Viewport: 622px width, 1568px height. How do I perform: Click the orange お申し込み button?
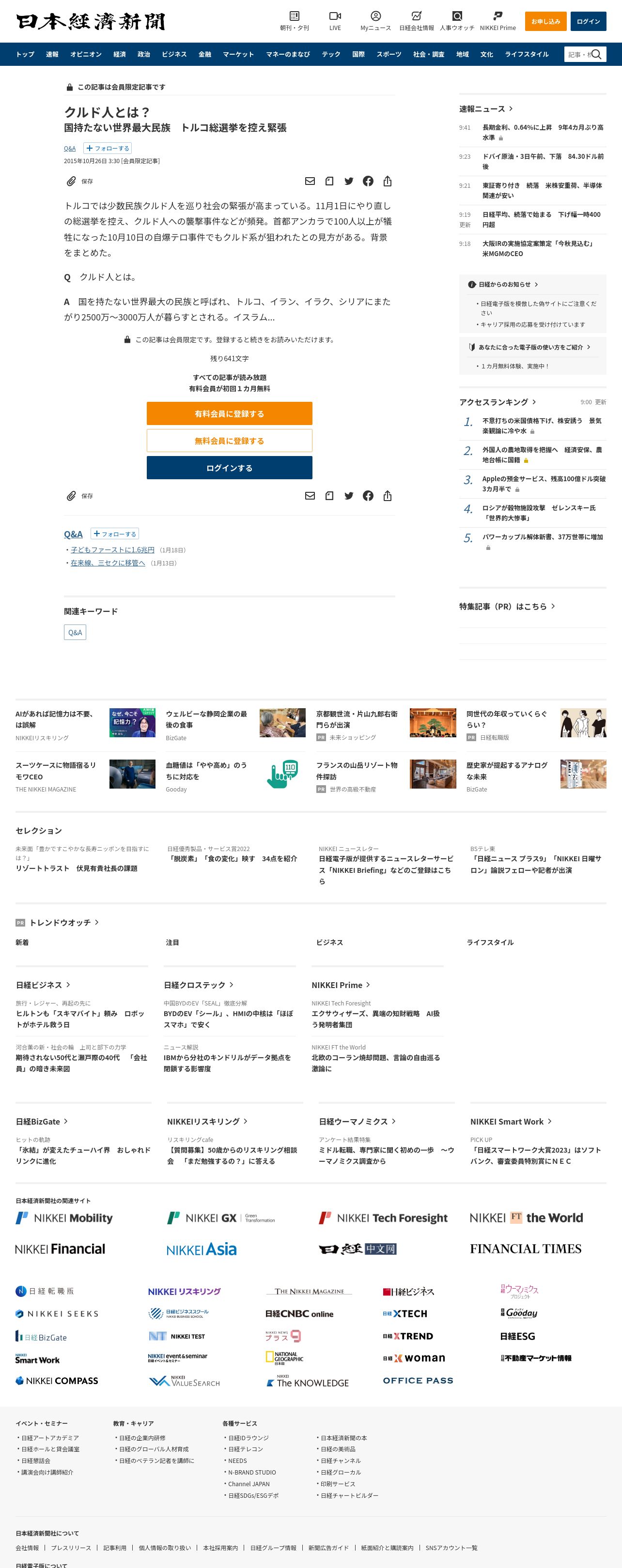click(546, 22)
